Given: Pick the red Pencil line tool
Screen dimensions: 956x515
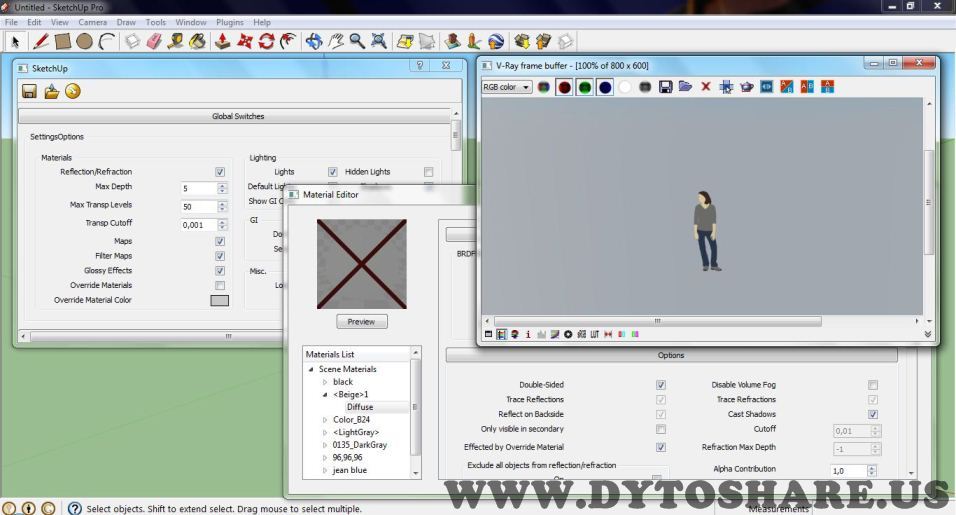Looking at the screenshot, I should pos(40,41).
